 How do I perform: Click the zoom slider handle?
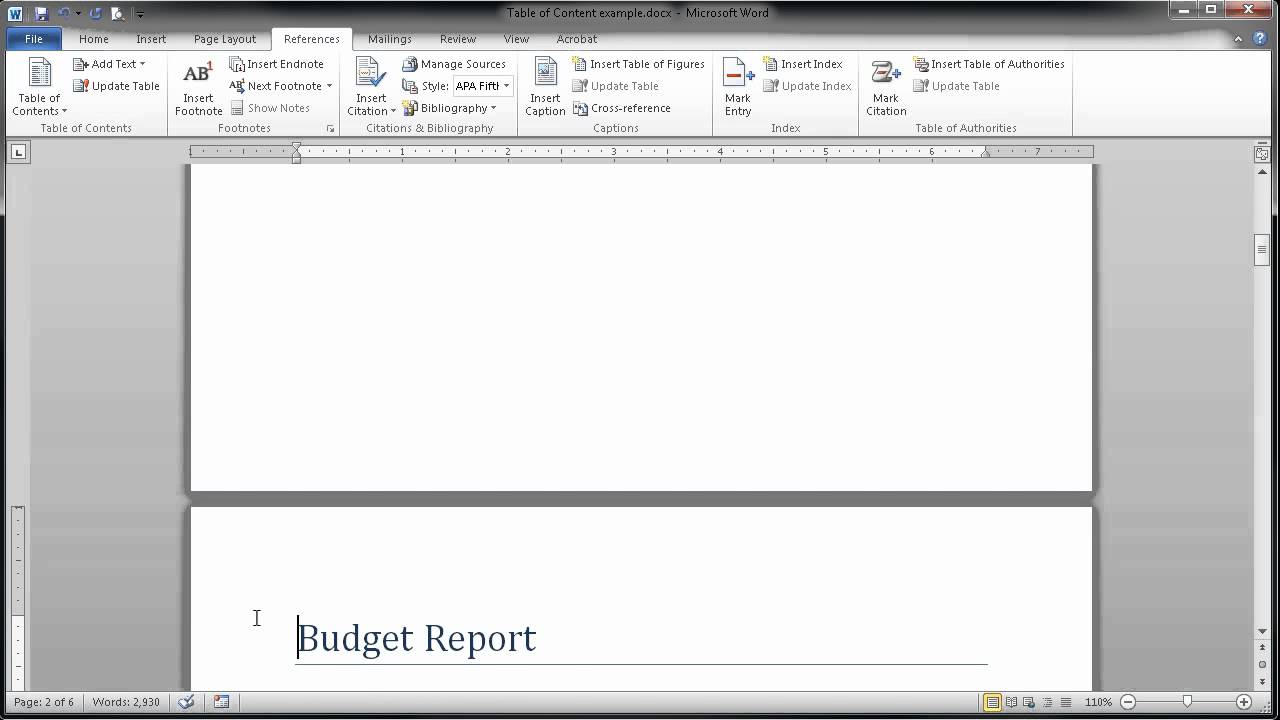point(1187,702)
